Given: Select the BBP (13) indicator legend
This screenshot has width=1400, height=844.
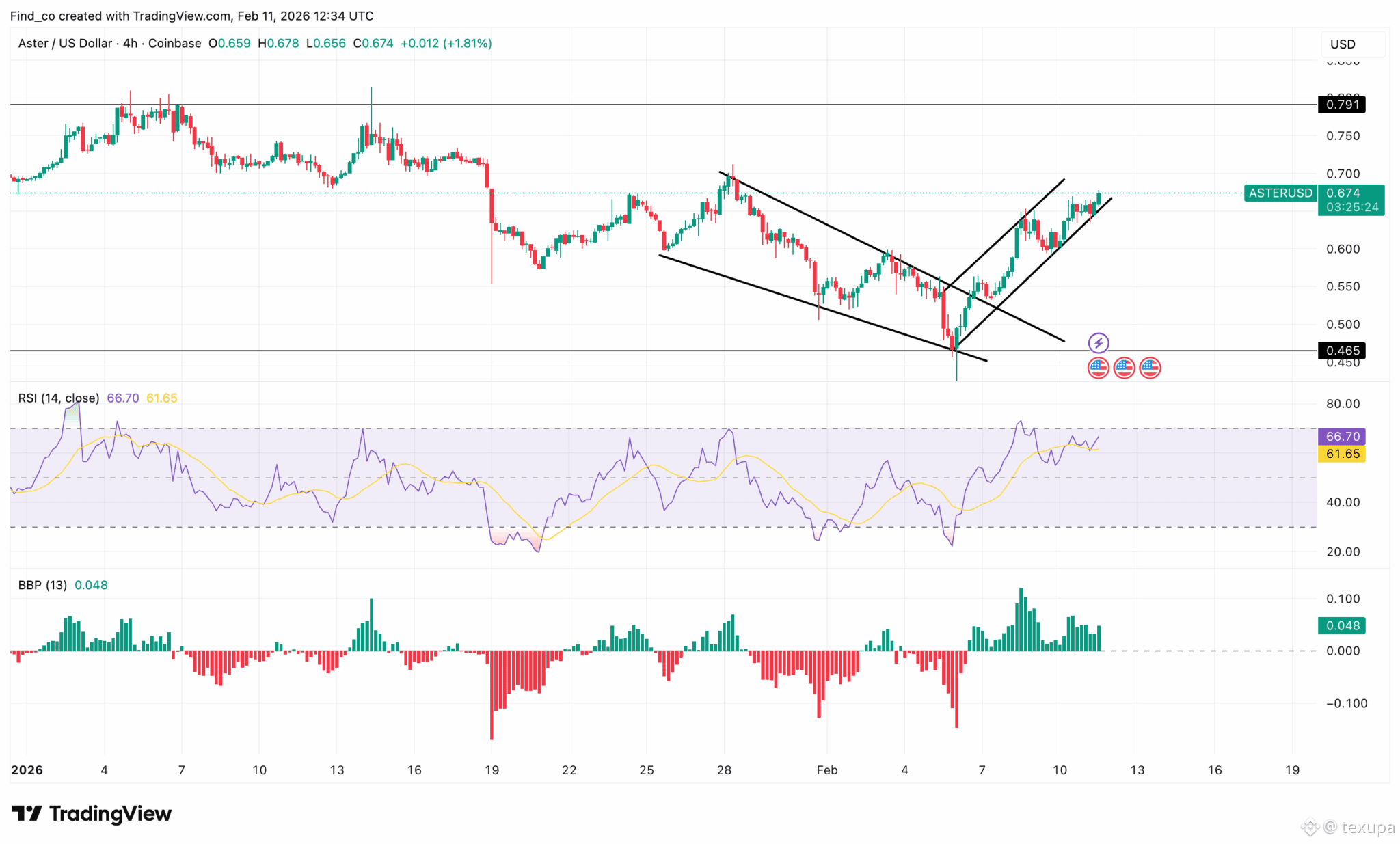Looking at the screenshot, I should coord(42,585).
